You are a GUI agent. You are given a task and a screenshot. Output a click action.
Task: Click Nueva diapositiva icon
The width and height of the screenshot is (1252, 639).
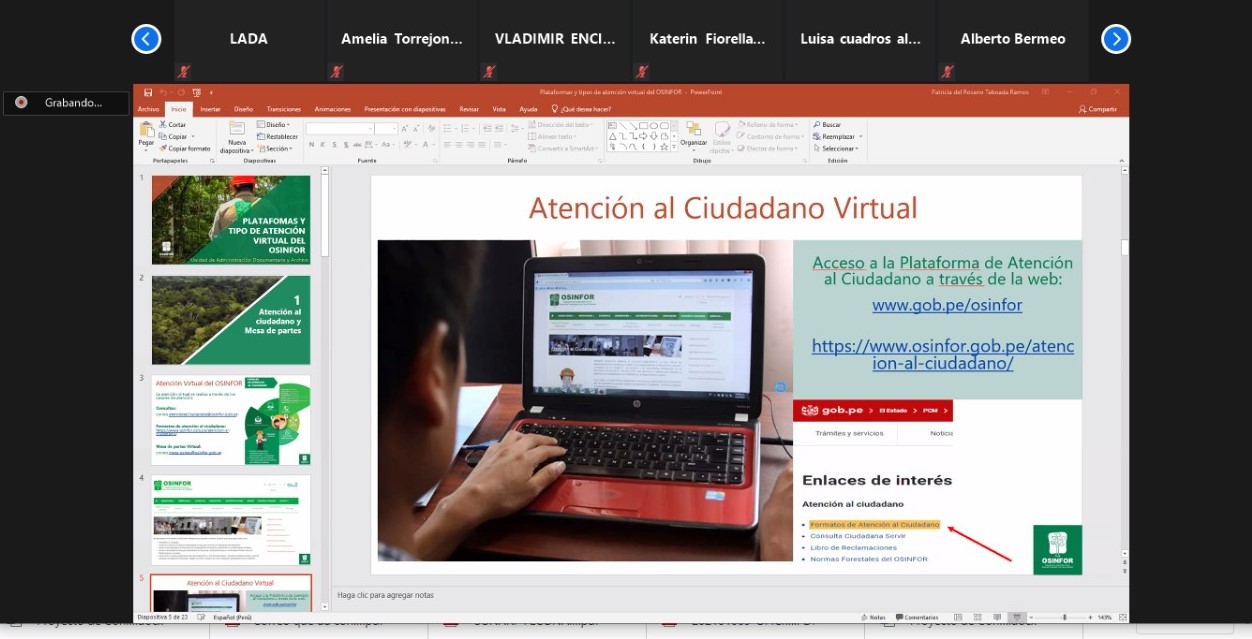pyautogui.click(x=236, y=129)
